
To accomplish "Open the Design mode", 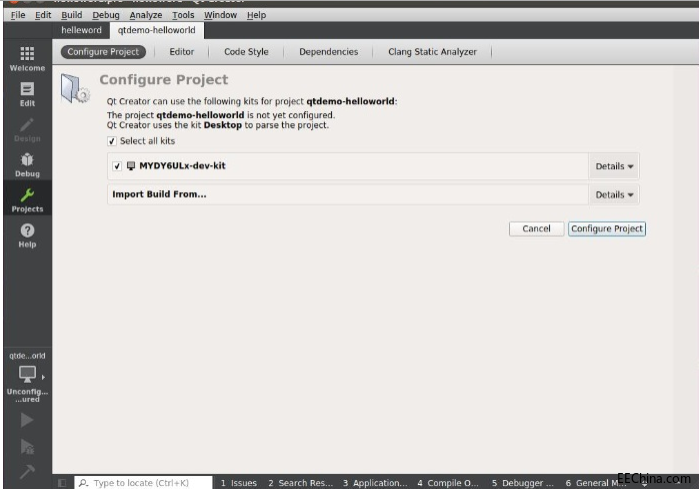I will pos(27,130).
